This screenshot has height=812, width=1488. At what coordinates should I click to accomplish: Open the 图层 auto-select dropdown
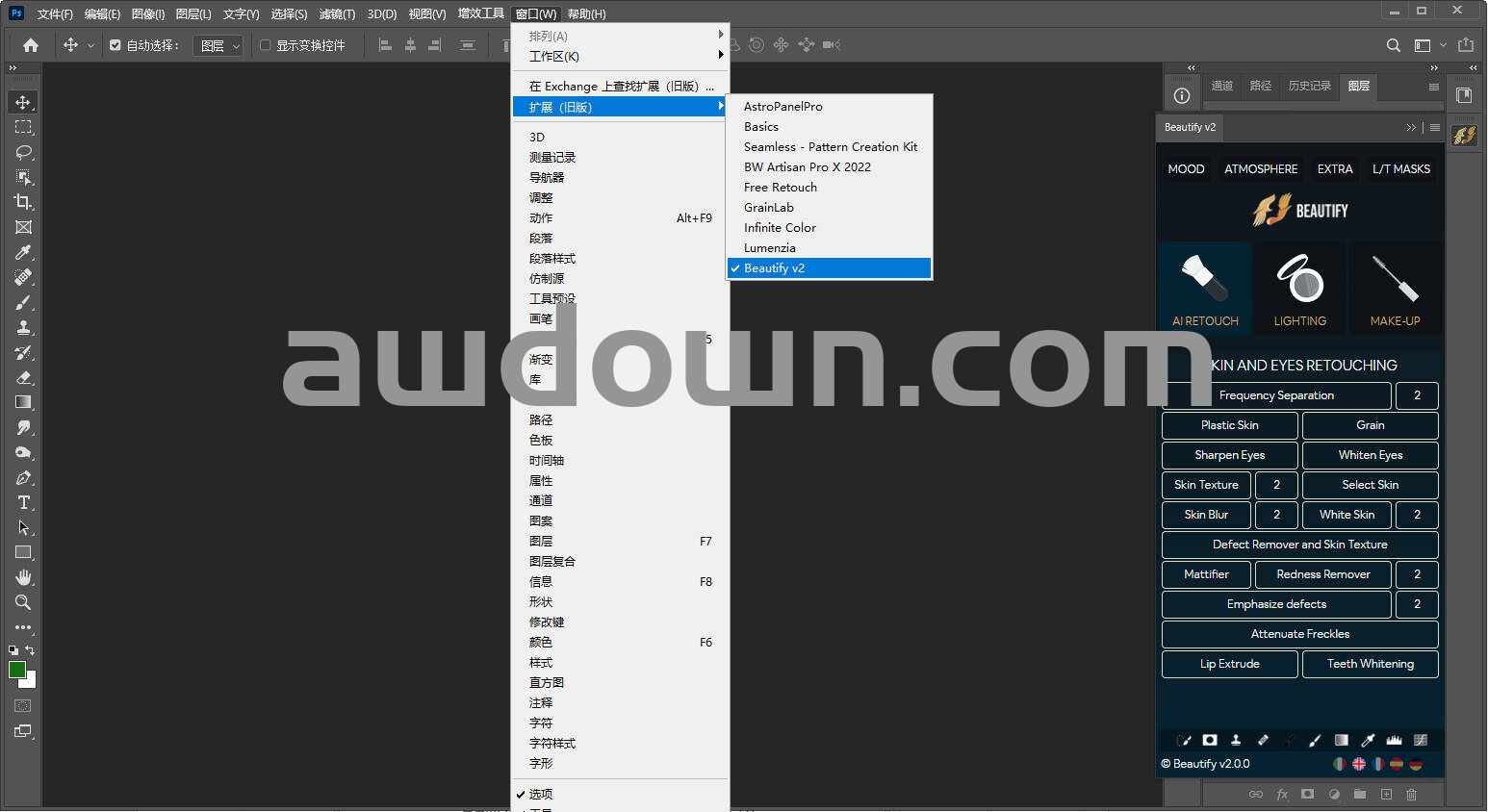(218, 45)
